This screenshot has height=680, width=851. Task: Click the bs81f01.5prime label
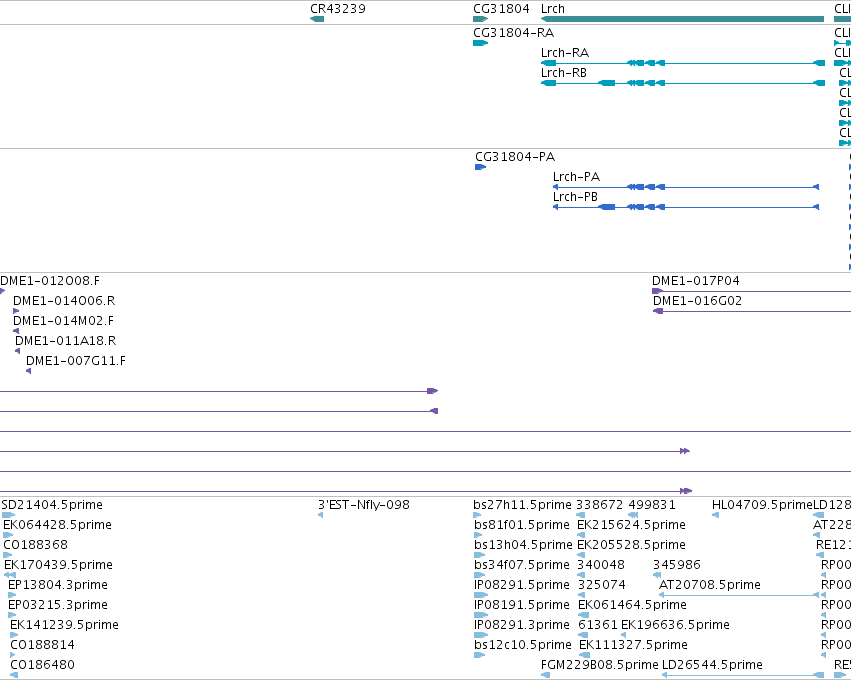(522, 525)
